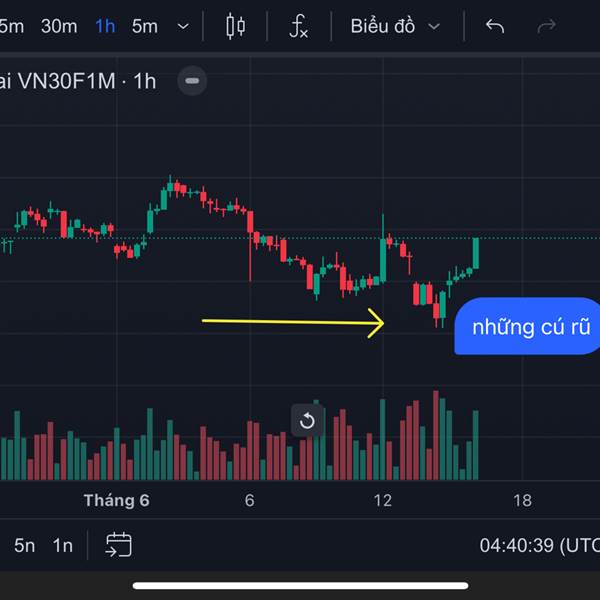Image resolution: width=600 pixels, height=600 pixels.
Task: Click the chart reset circular arrow button
Action: click(x=307, y=421)
